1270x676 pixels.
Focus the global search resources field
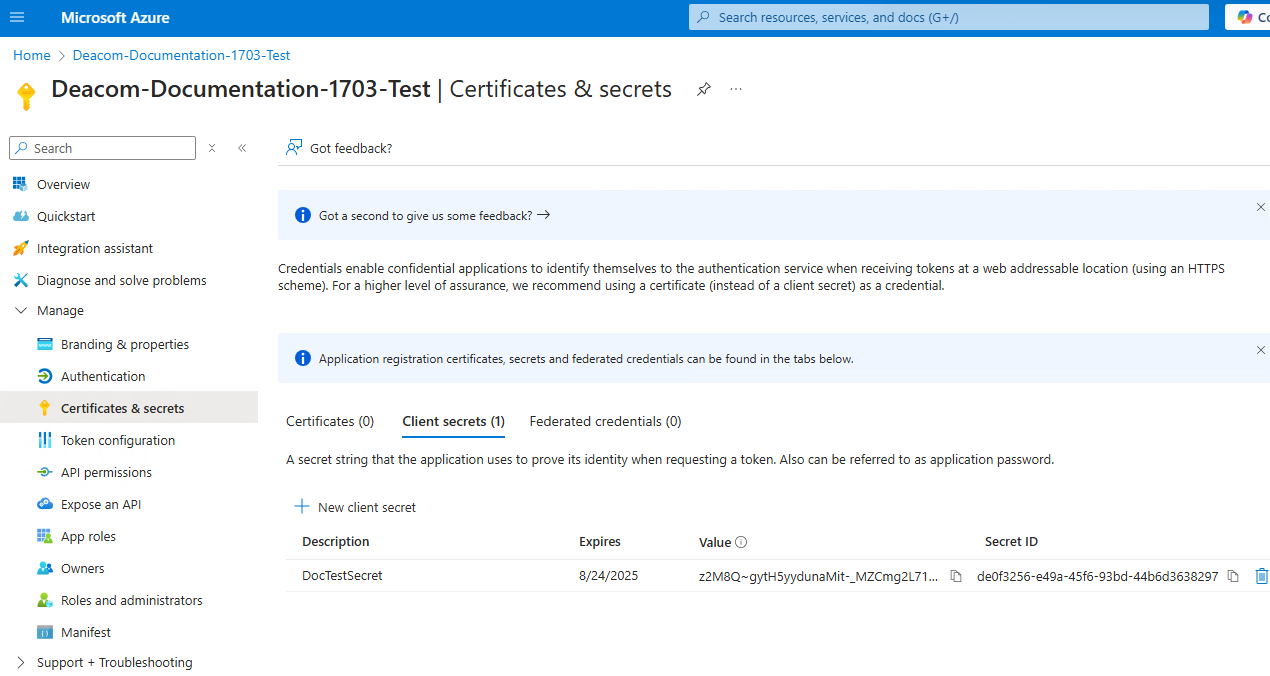949,17
